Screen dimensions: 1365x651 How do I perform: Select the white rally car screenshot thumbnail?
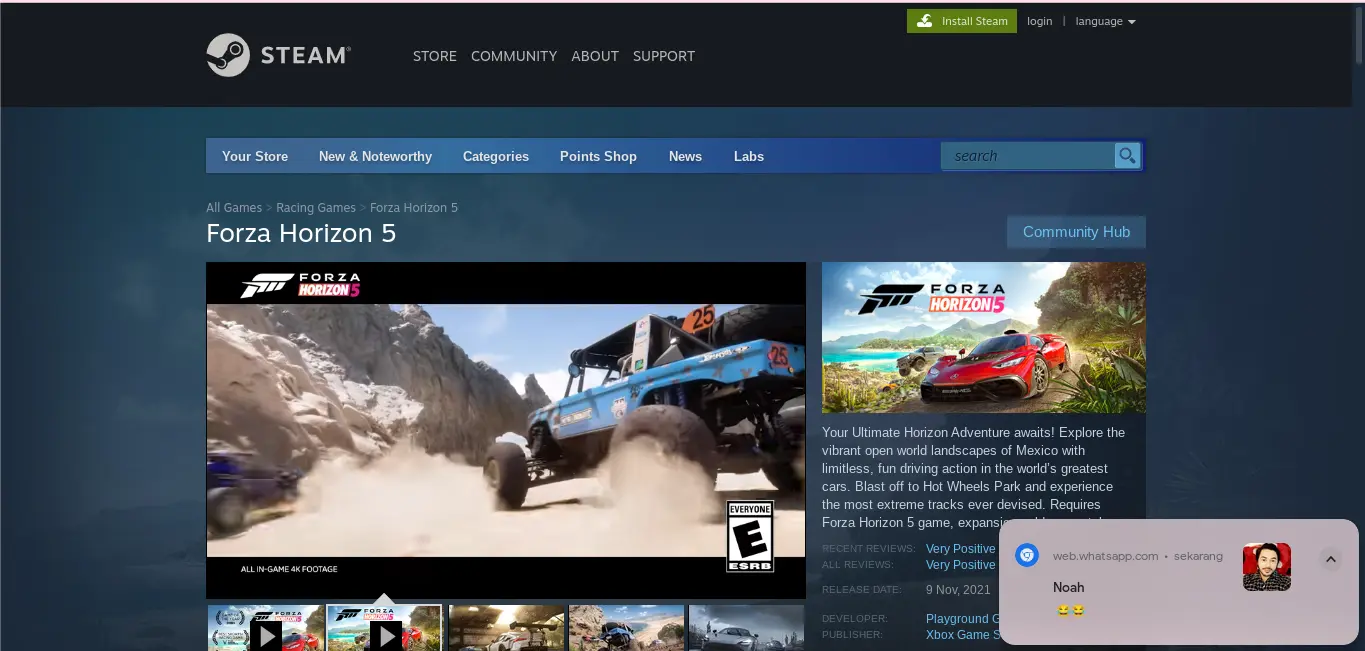tap(506, 628)
